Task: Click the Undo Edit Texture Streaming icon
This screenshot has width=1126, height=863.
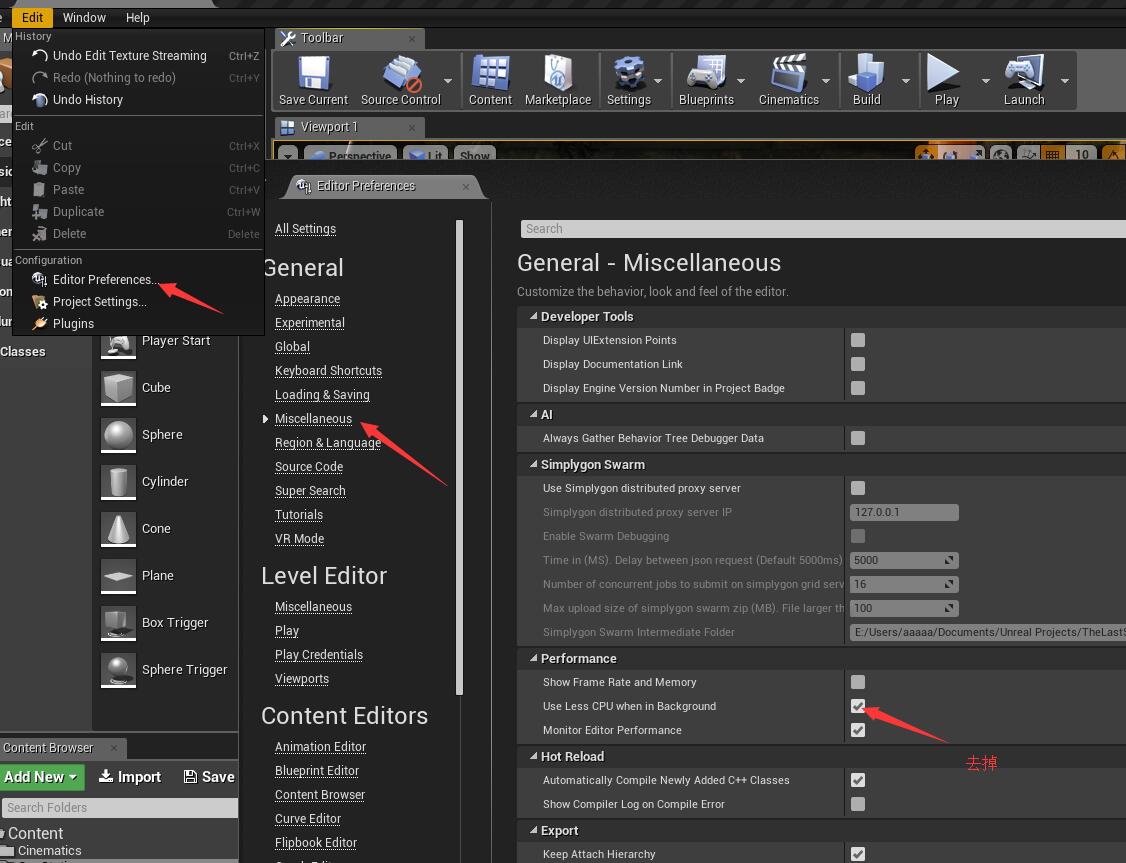Action: (x=40, y=55)
